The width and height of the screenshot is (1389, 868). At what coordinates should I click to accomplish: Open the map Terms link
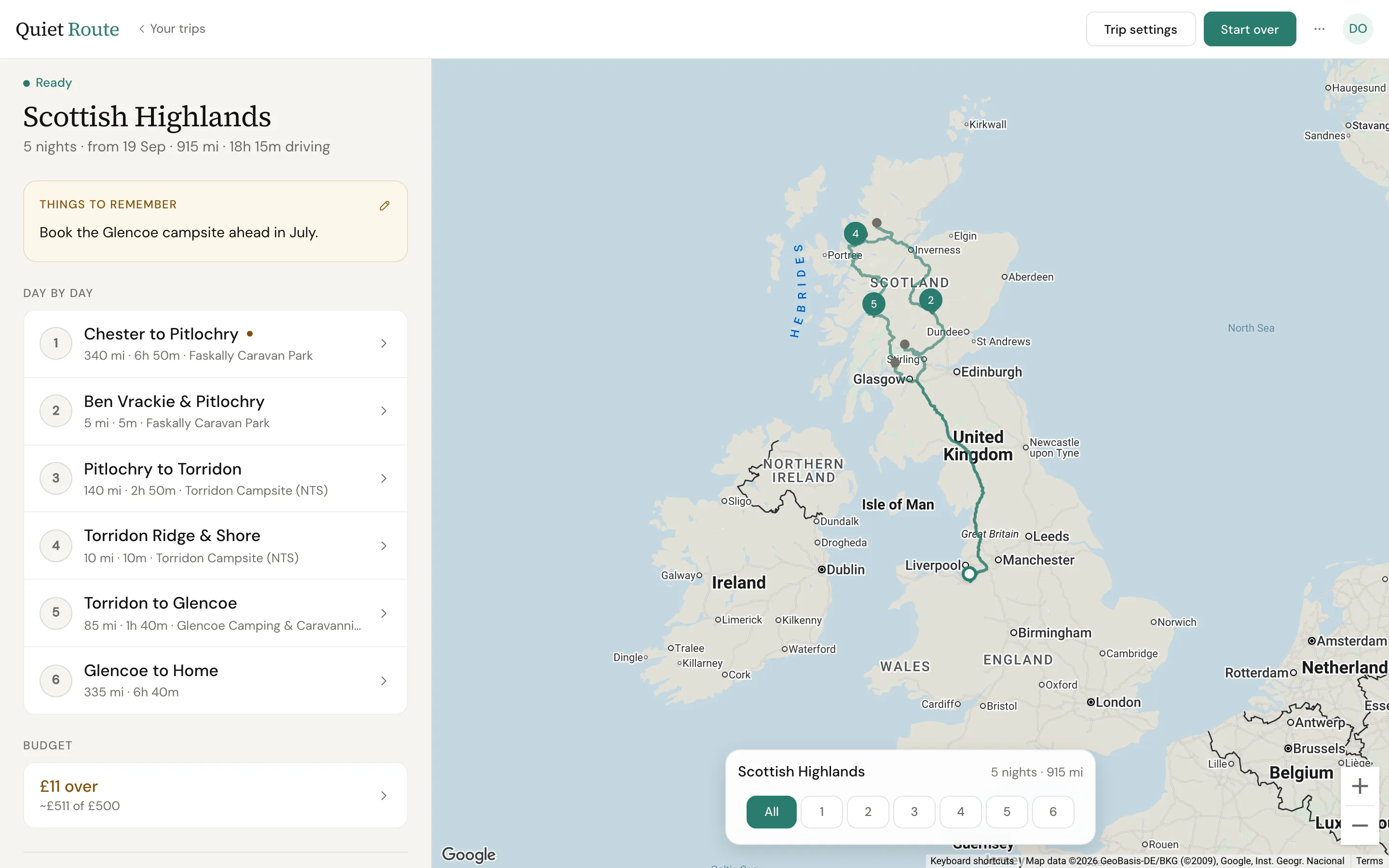coord(1370,861)
